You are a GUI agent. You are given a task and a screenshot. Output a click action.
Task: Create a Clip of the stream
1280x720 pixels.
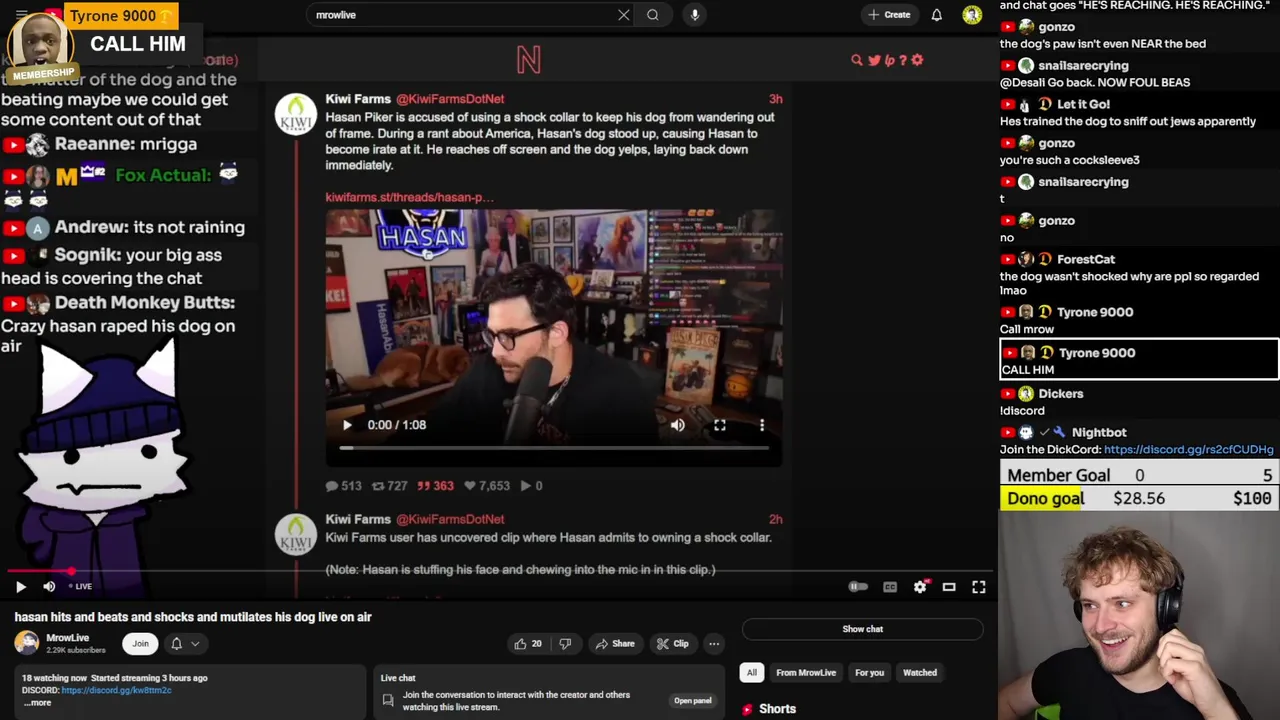click(x=672, y=644)
